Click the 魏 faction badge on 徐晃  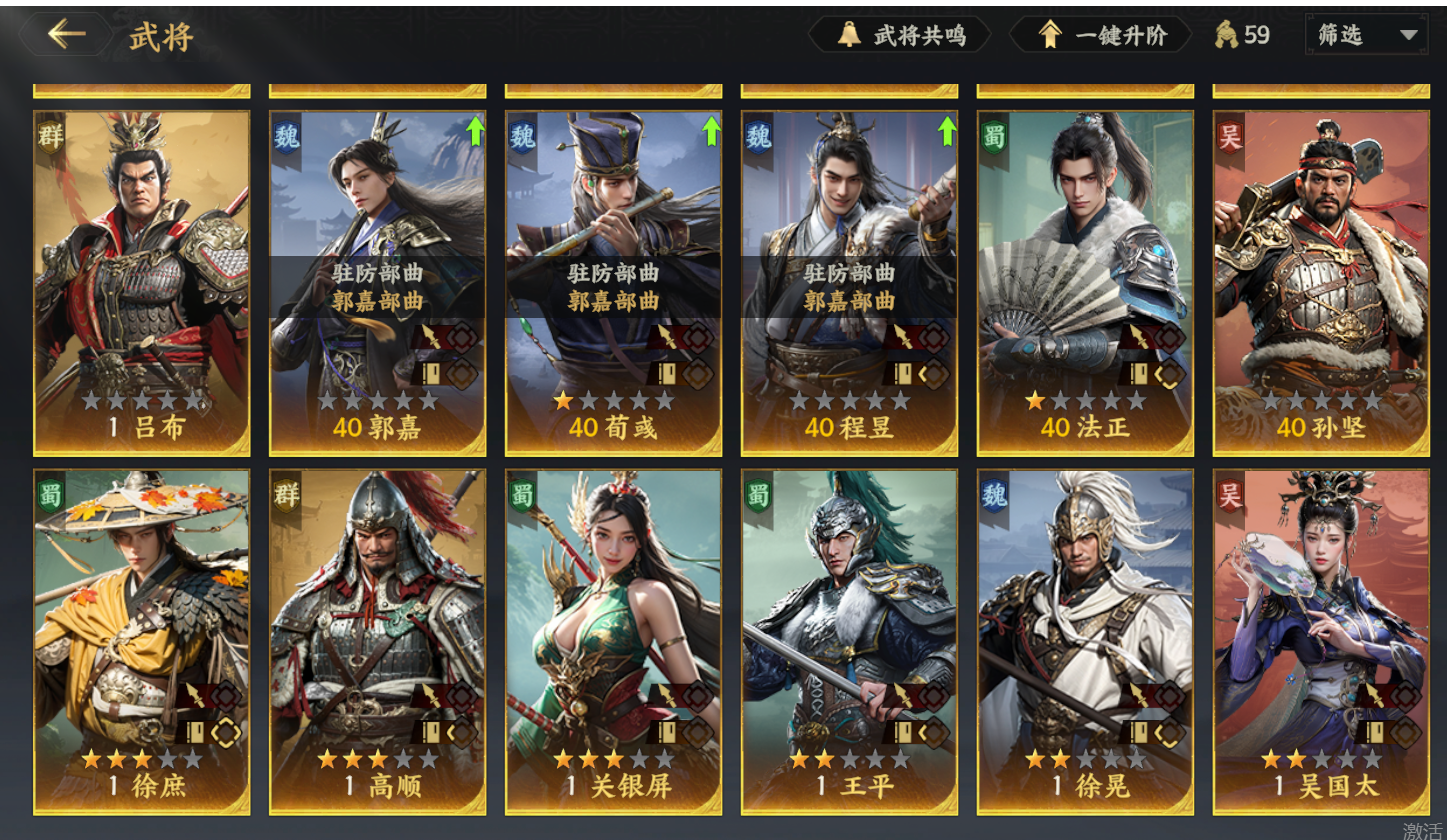[x=995, y=496]
